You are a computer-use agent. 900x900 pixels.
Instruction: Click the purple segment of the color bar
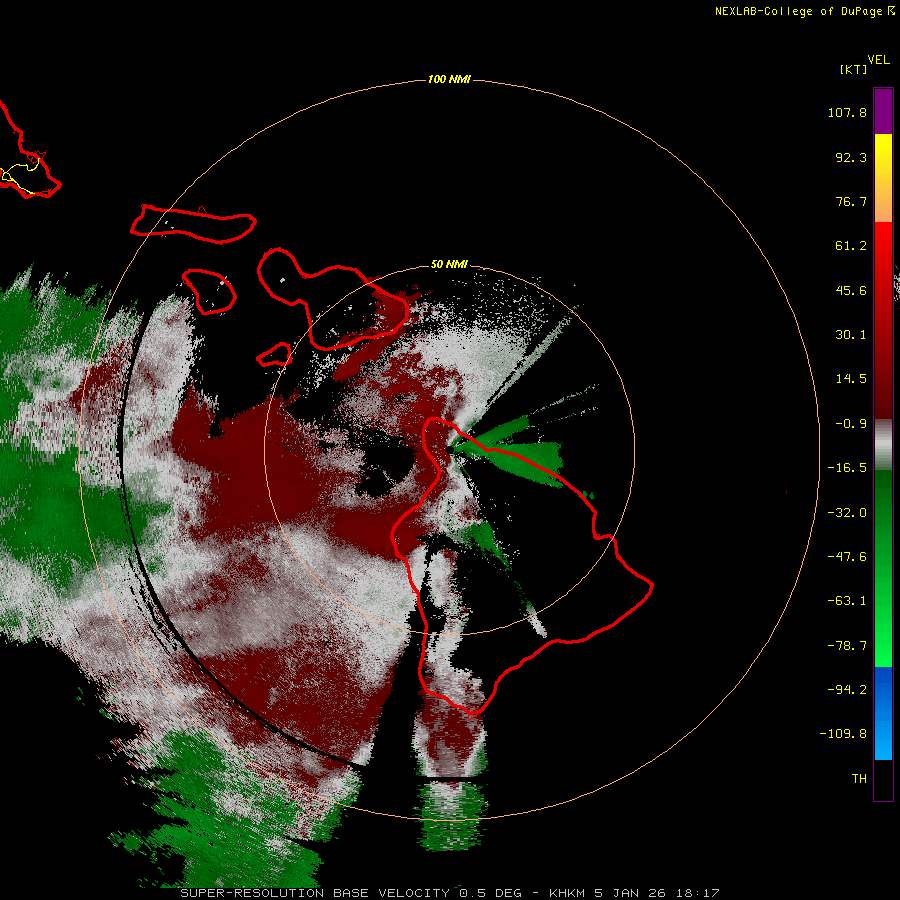883,111
